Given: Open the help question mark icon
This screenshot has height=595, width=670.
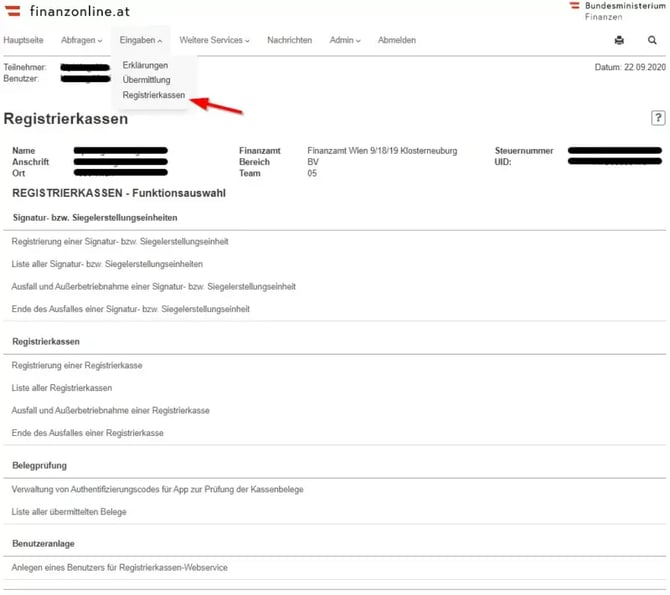Looking at the screenshot, I should point(658,118).
